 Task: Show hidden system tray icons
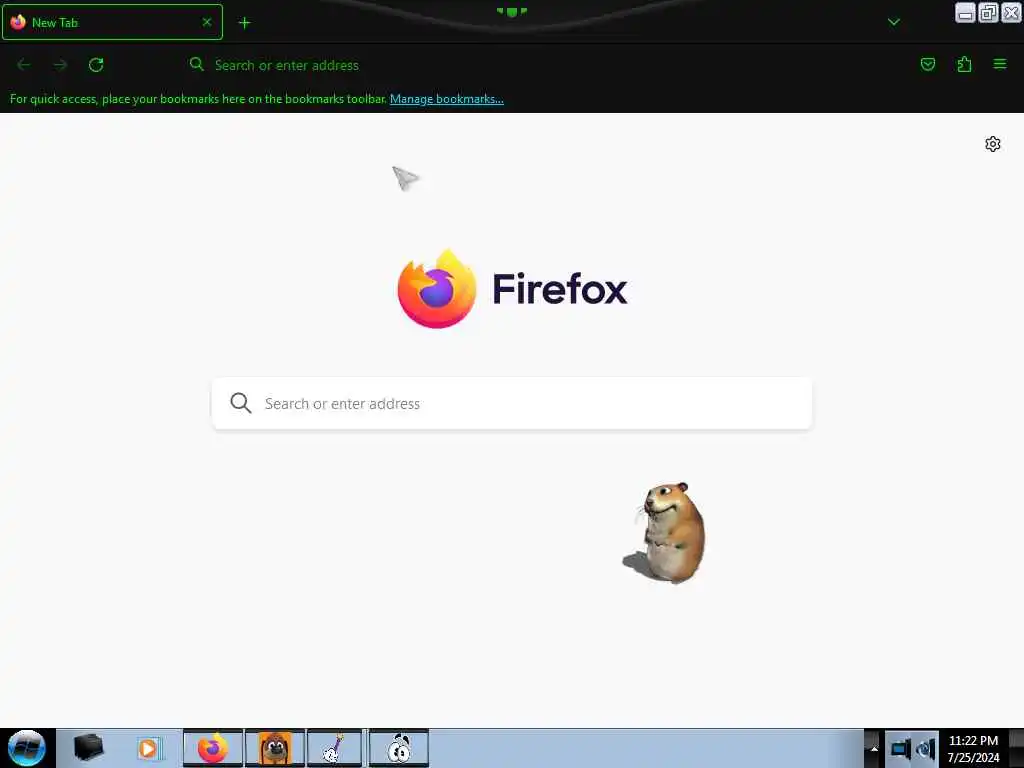pyautogui.click(x=874, y=748)
